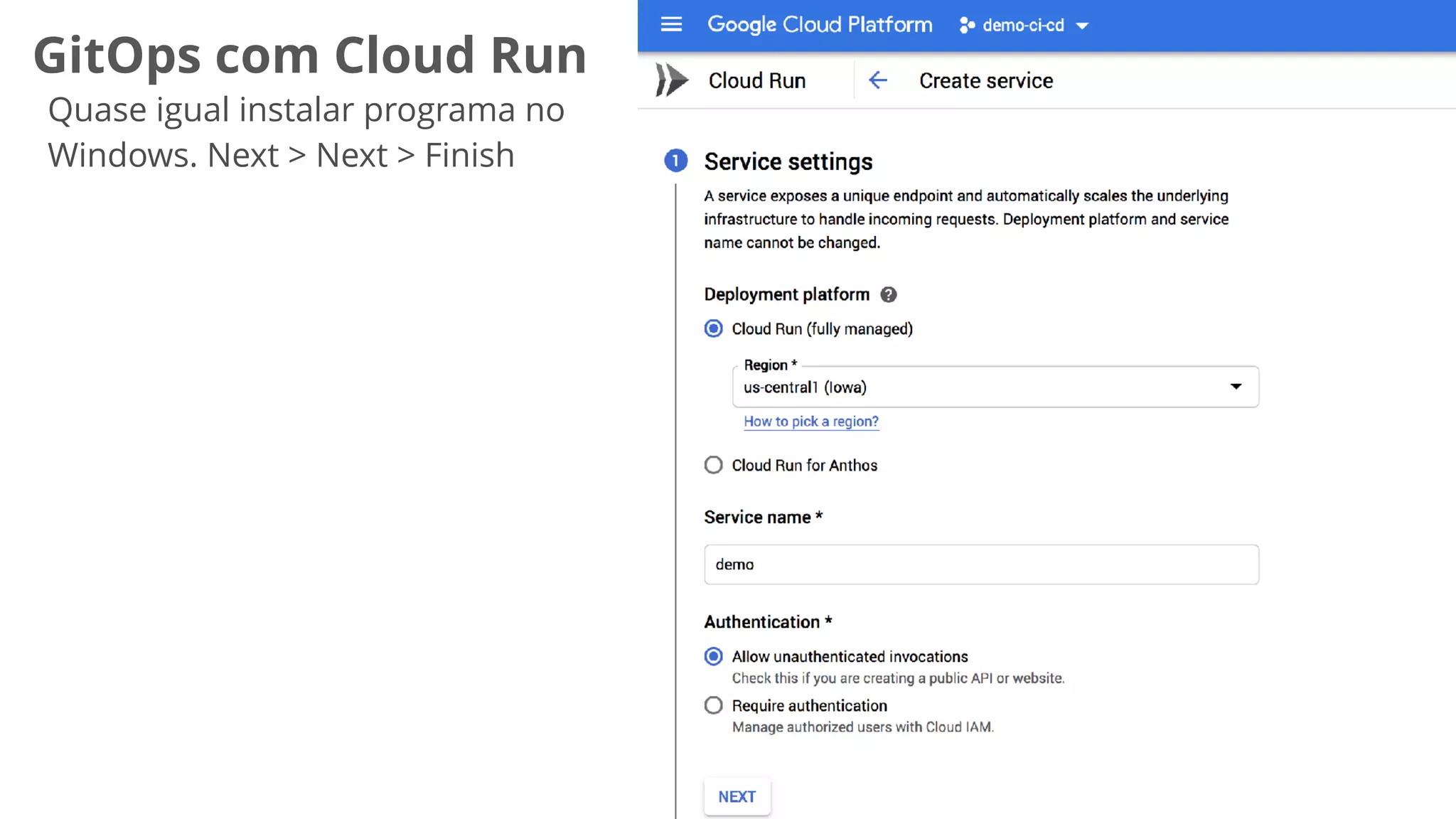Go back using the arrow next to Create service

(878, 80)
